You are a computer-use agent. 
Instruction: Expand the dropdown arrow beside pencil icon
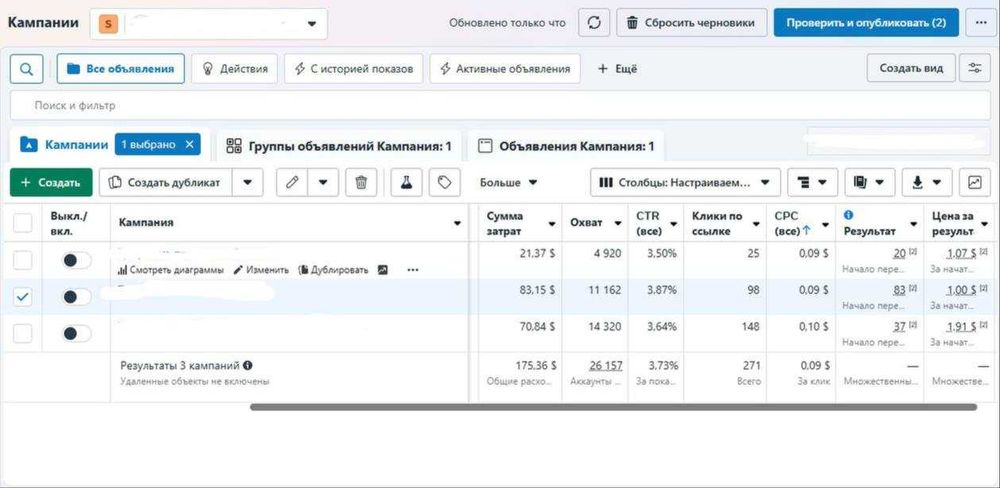pos(323,182)
